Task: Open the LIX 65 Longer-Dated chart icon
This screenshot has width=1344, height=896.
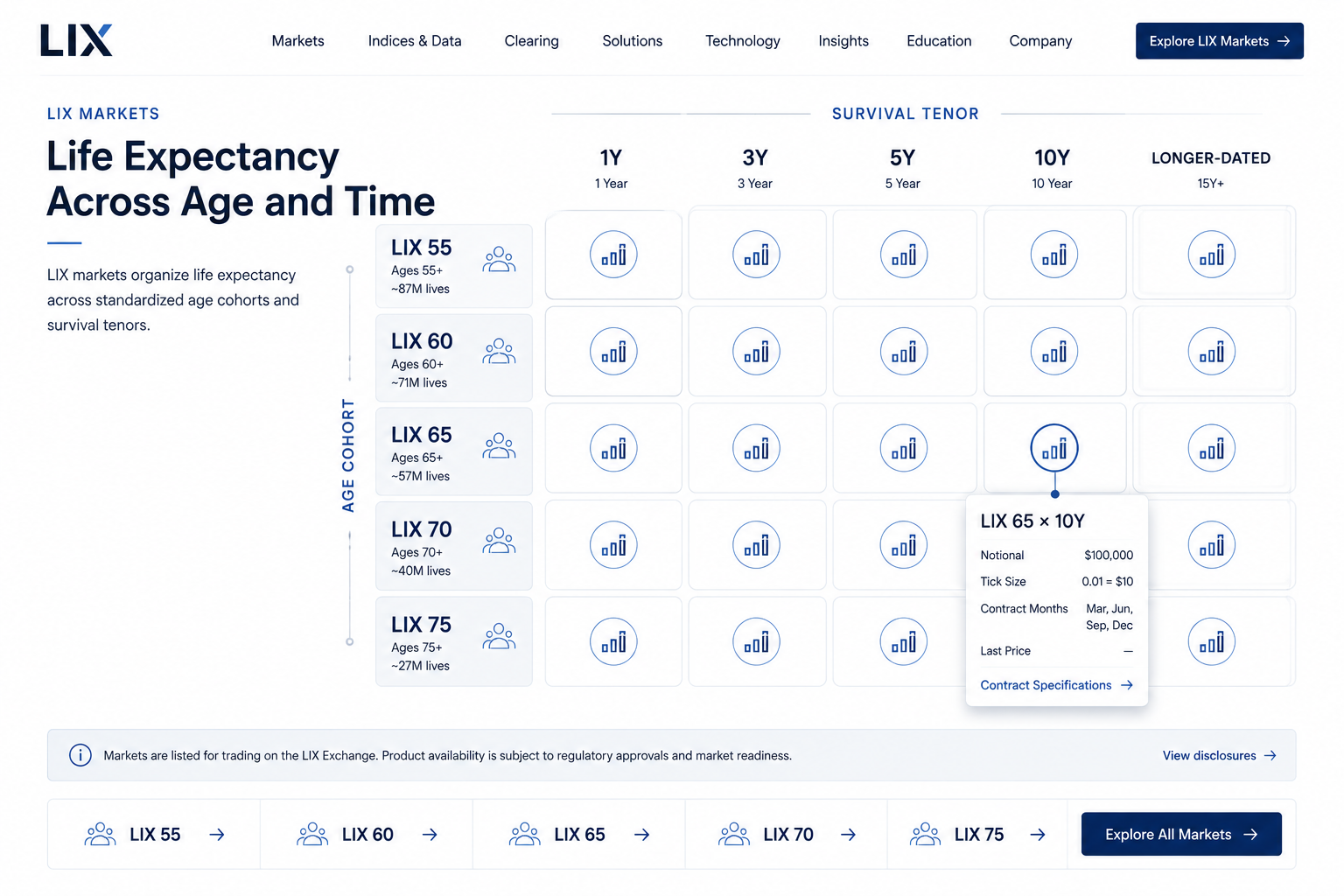Action: click(1212, 448)
